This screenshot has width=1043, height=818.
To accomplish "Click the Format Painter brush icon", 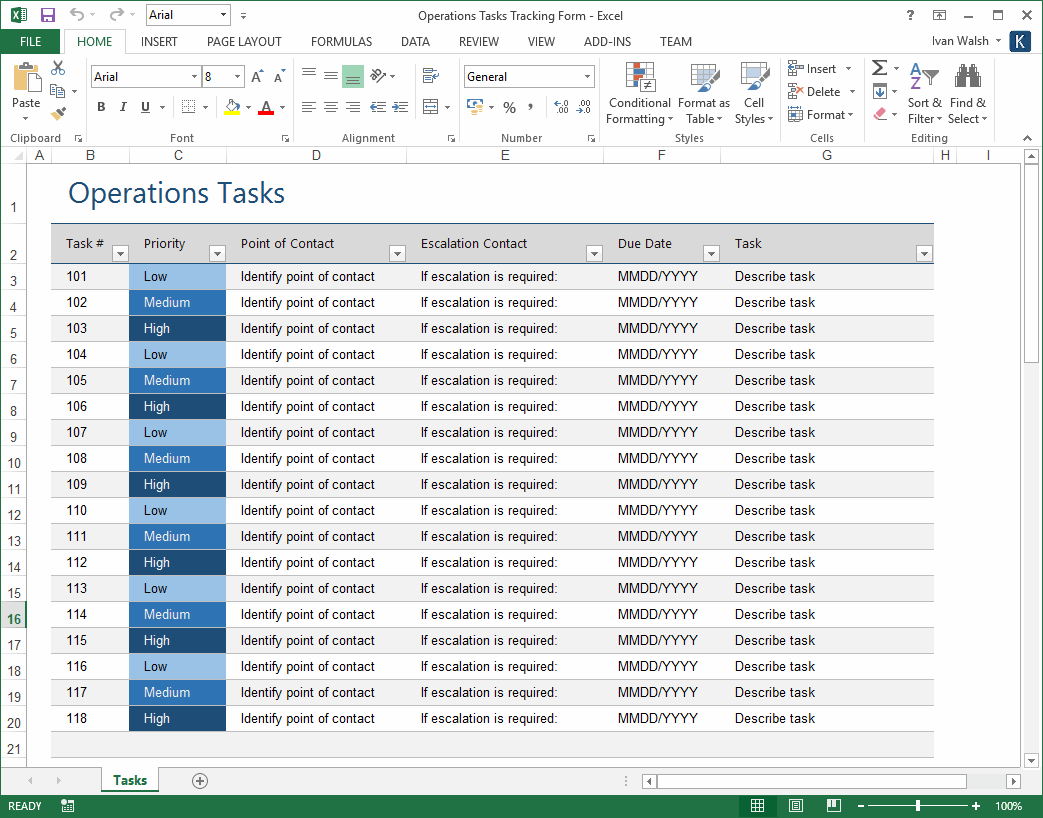I will pos(58,114).
